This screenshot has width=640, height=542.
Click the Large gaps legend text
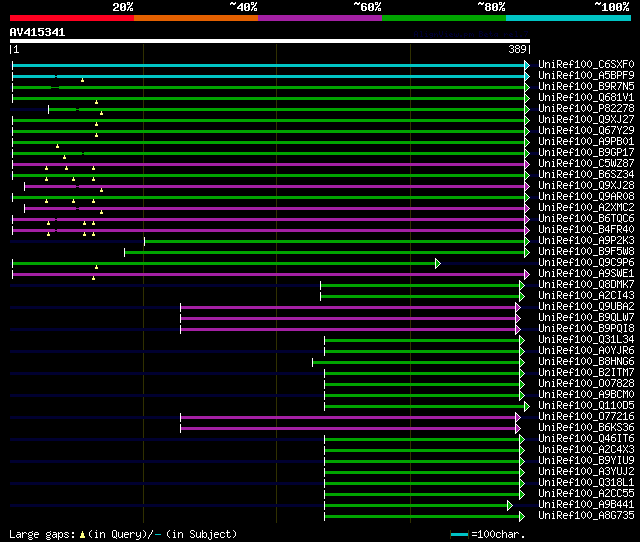pos(123,534)
